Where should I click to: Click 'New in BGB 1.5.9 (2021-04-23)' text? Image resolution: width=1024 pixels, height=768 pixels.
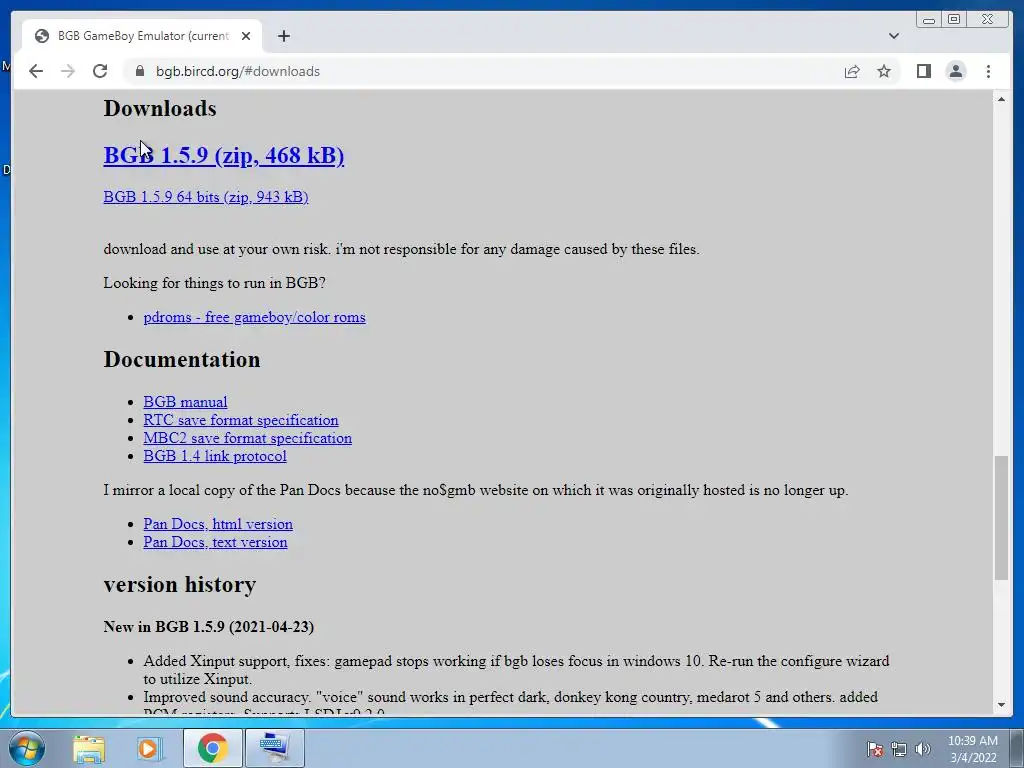pos(209,627)
